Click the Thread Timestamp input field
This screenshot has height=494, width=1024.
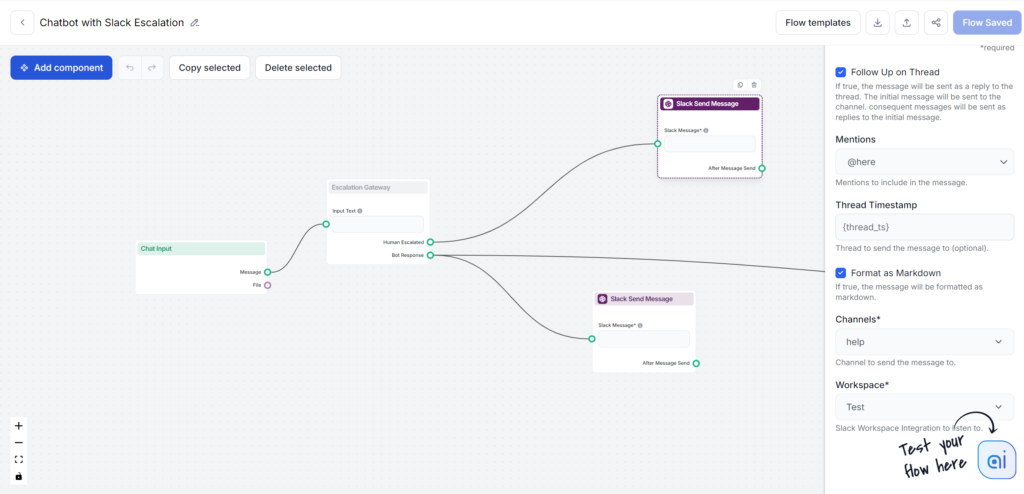click(x=924, y=227)
